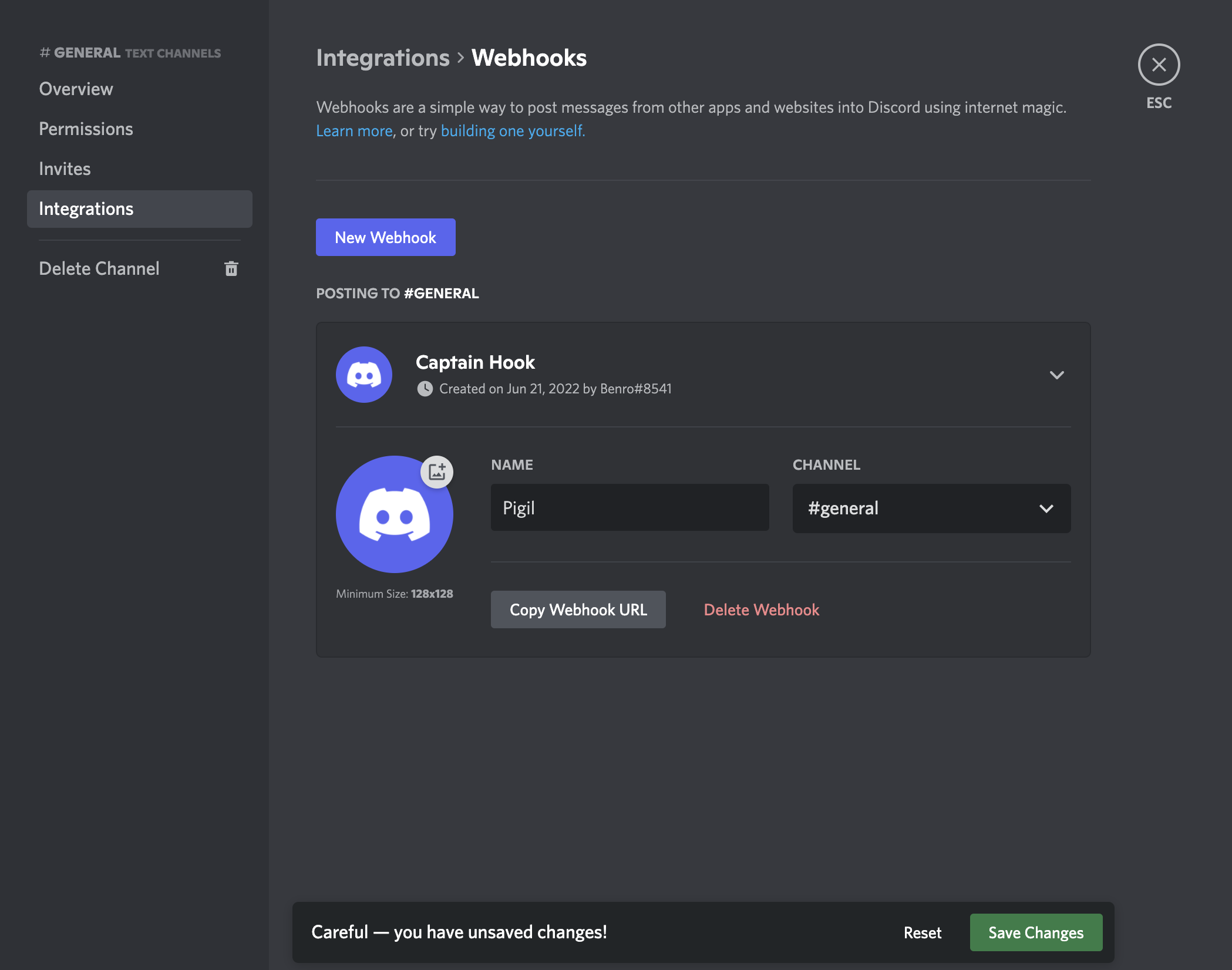Click the Minimum Size: 128x128 text
1232x970 pixels.
(x=394, y=594)
